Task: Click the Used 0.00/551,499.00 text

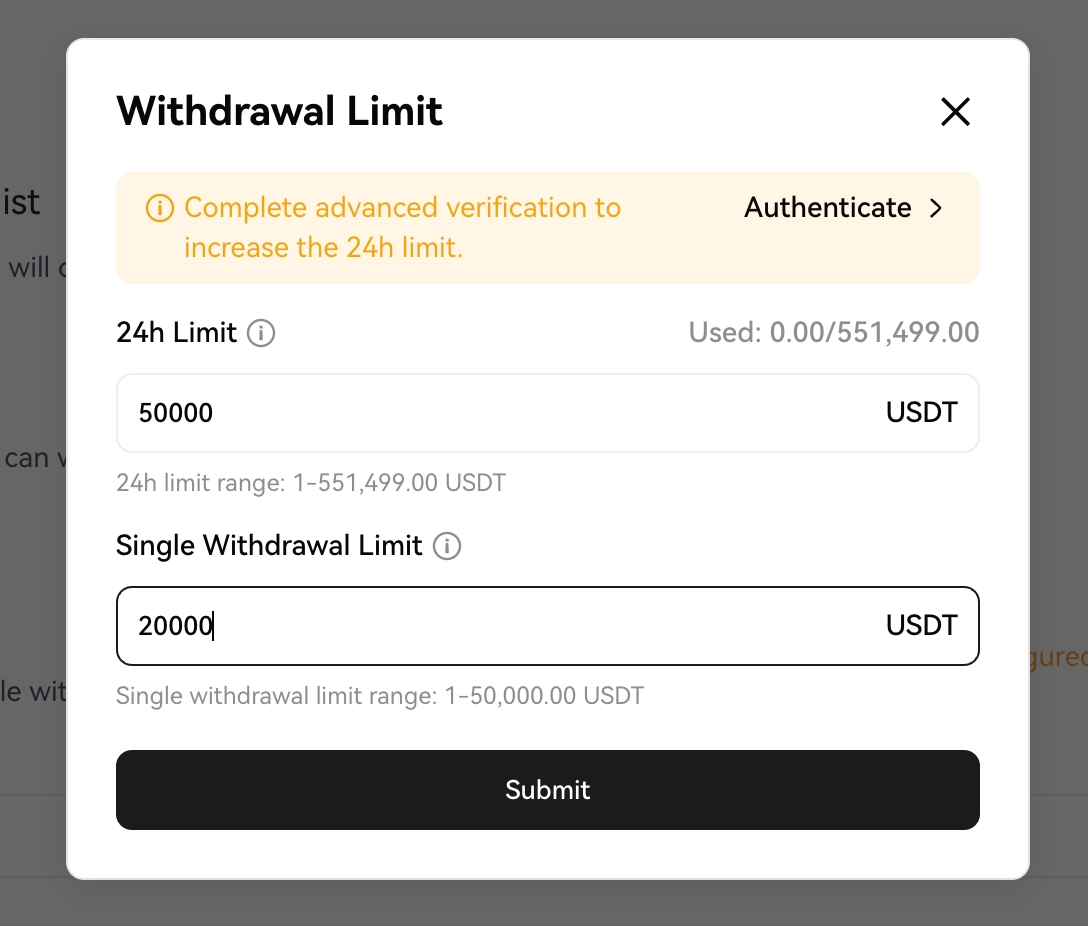Action: tap(833, 333)
